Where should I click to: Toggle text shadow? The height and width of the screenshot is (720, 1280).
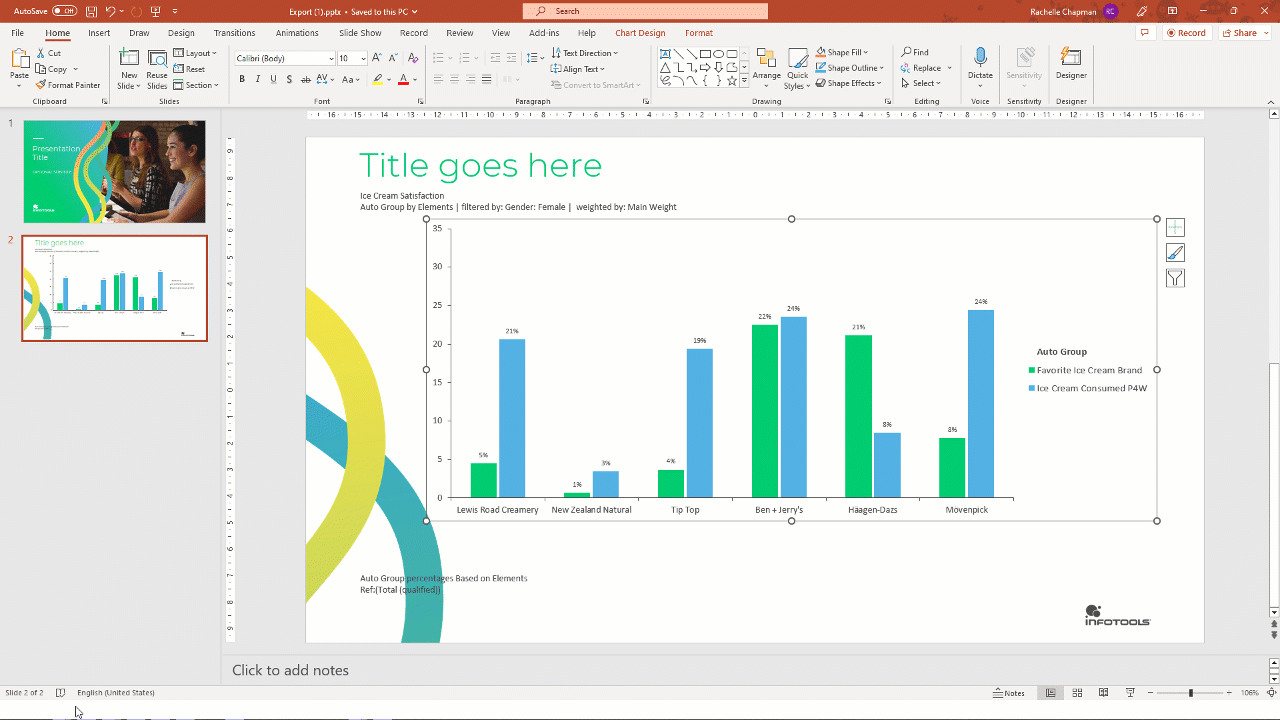pyautogui.click(x=289, y=79)
